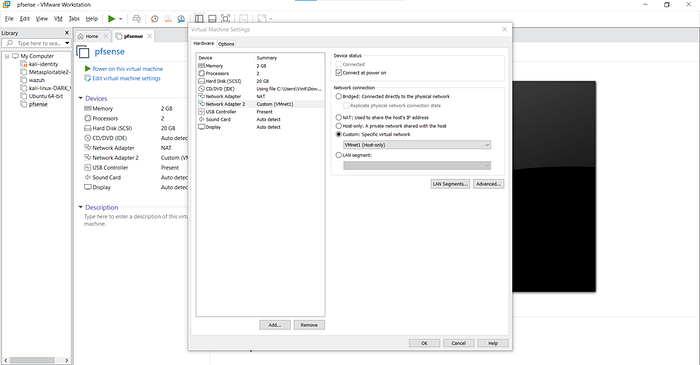Open the File menu

tap(9, 19)
